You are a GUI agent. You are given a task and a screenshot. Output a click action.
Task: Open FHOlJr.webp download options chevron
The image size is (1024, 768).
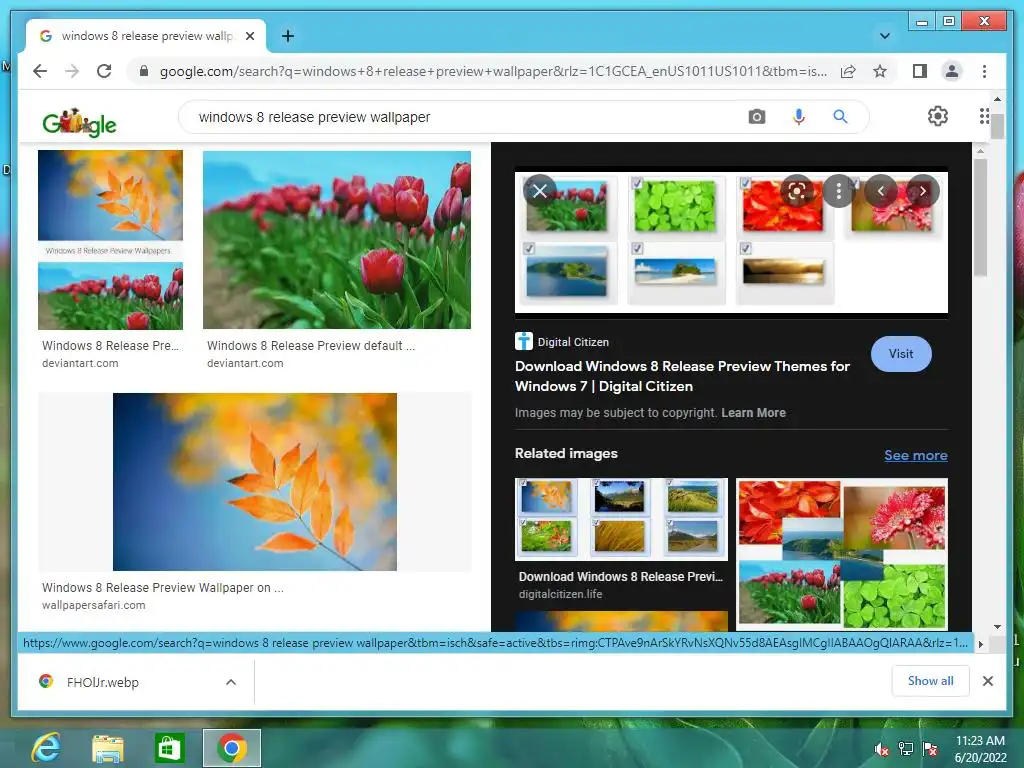click(x=231, y=682)
